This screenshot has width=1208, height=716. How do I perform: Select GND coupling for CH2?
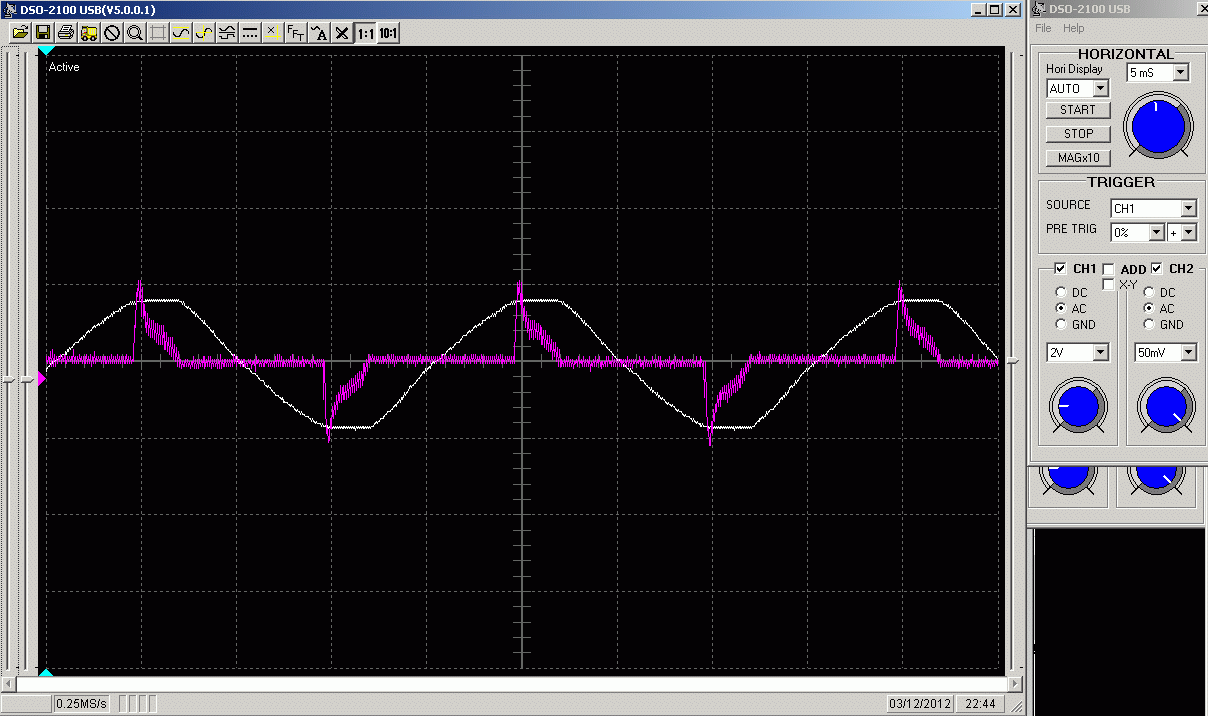(x=1151, y=325)
